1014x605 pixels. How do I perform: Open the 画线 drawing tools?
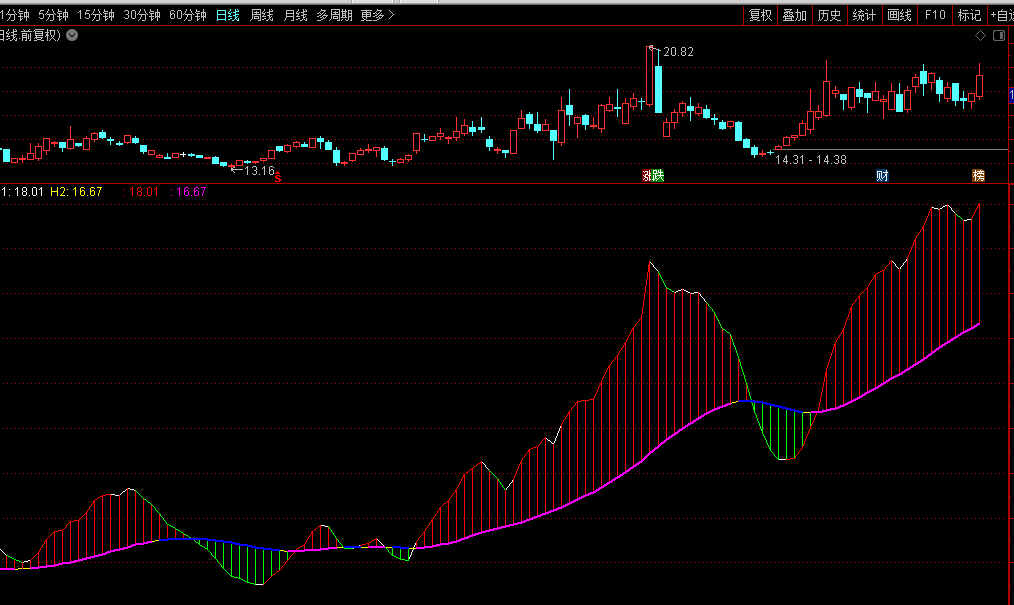(900, 15)
